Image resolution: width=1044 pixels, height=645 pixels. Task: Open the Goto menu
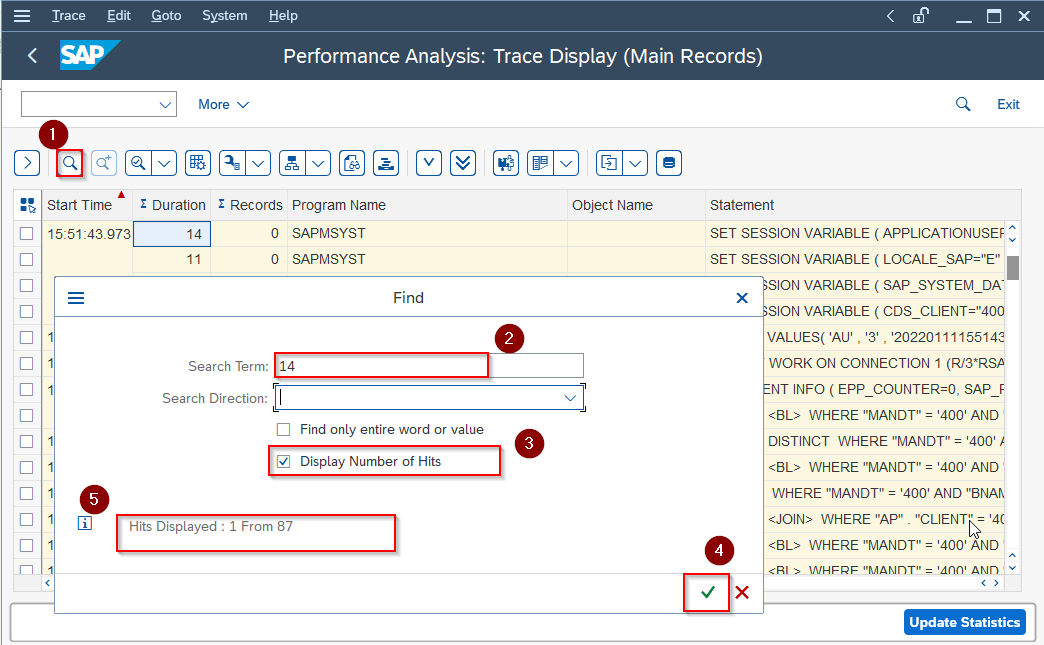(x=166, y=16)
